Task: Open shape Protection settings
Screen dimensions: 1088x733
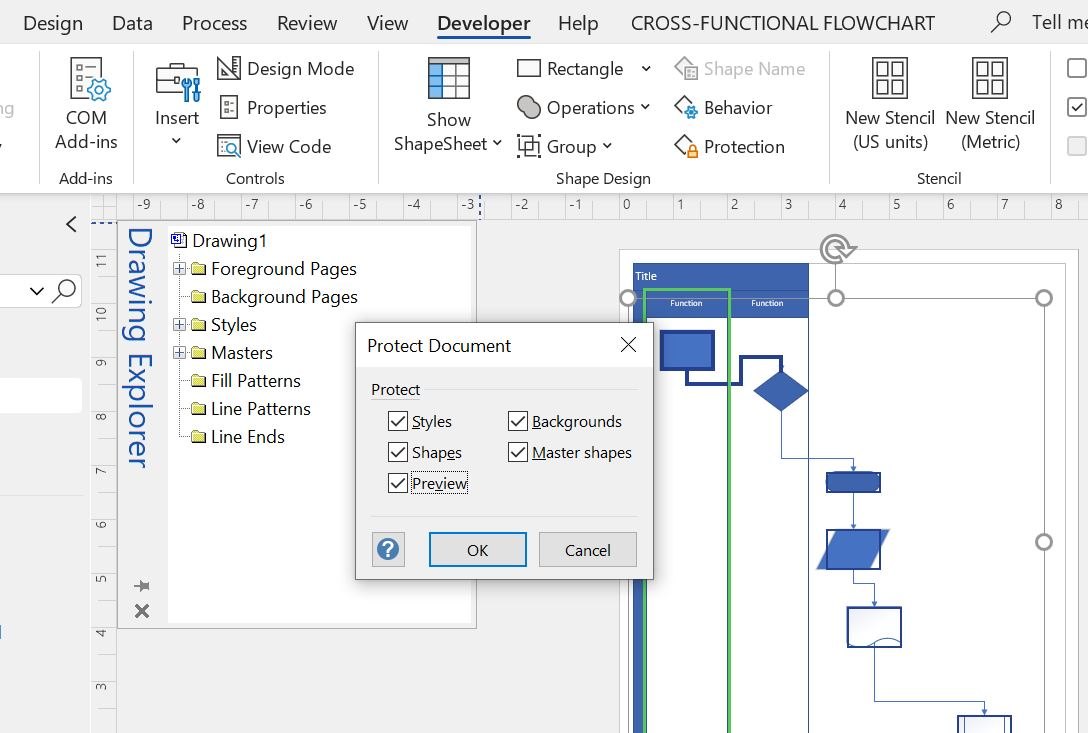Action: coord(729,146)
